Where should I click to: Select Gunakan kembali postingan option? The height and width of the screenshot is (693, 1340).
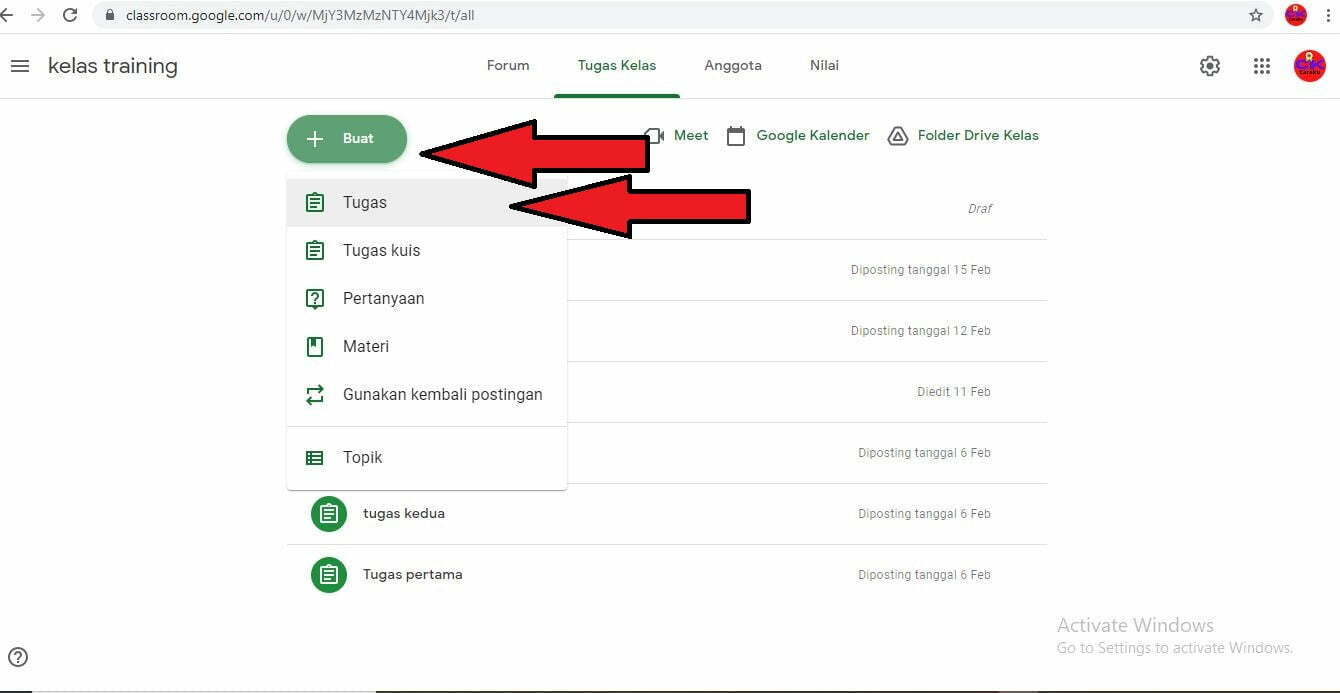[442, 395]
